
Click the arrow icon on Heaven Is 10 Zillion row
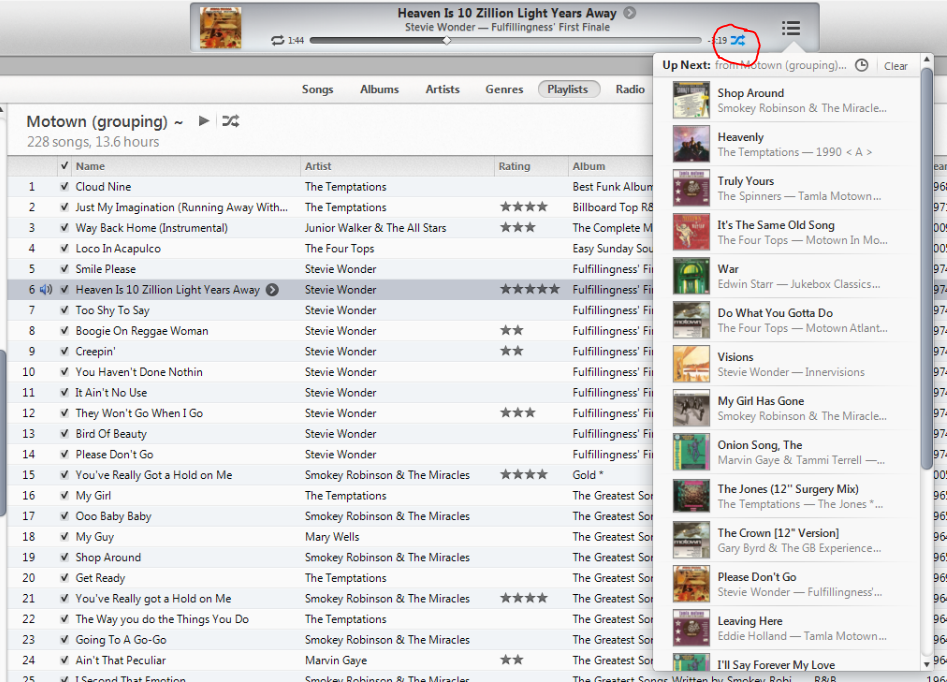pyautogui.click(x=273, y=290)
